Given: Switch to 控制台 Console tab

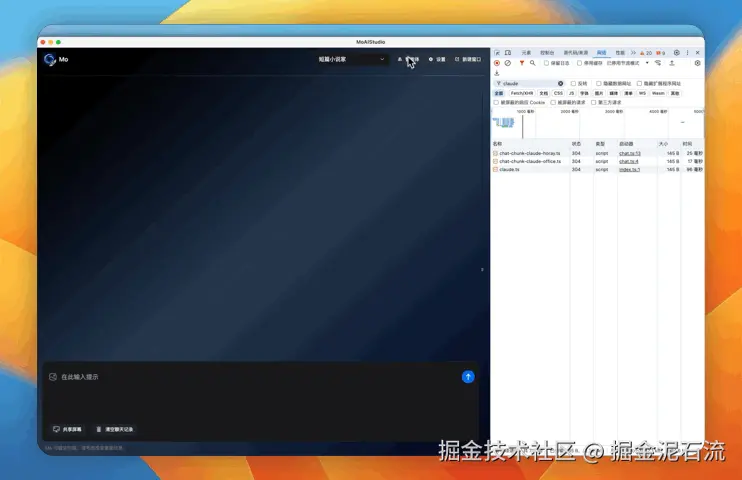Looking at the screenshot, I should 547,53.
